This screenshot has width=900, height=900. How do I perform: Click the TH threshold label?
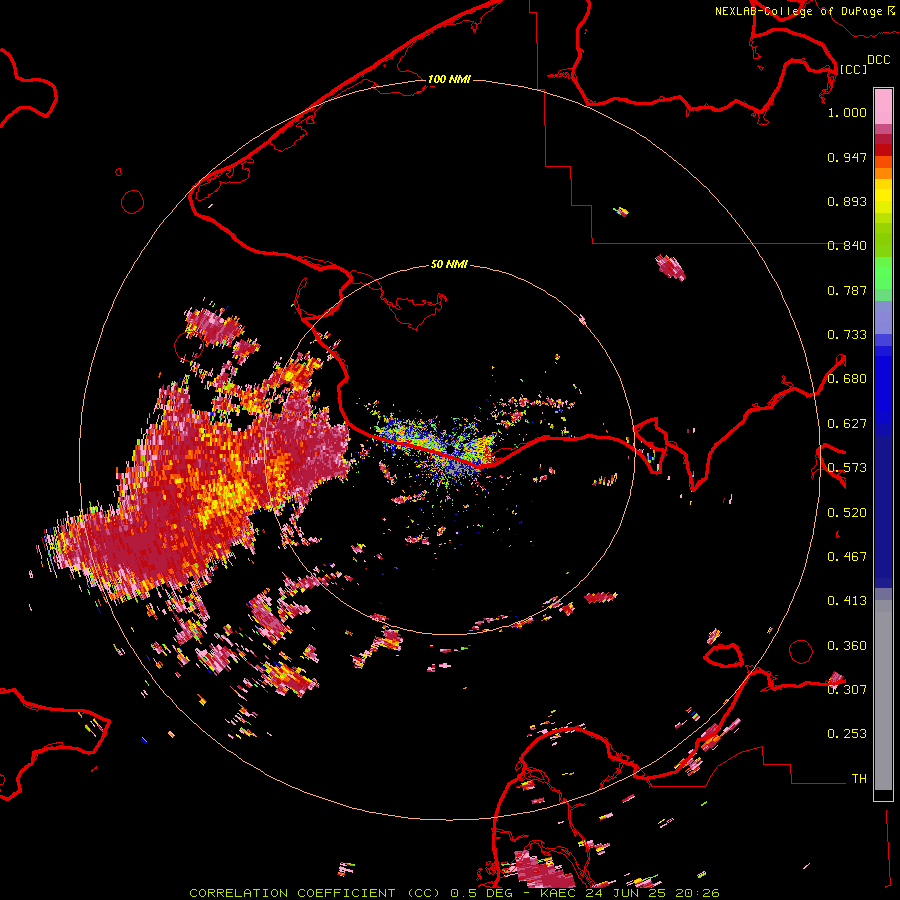tap(859, 779)
